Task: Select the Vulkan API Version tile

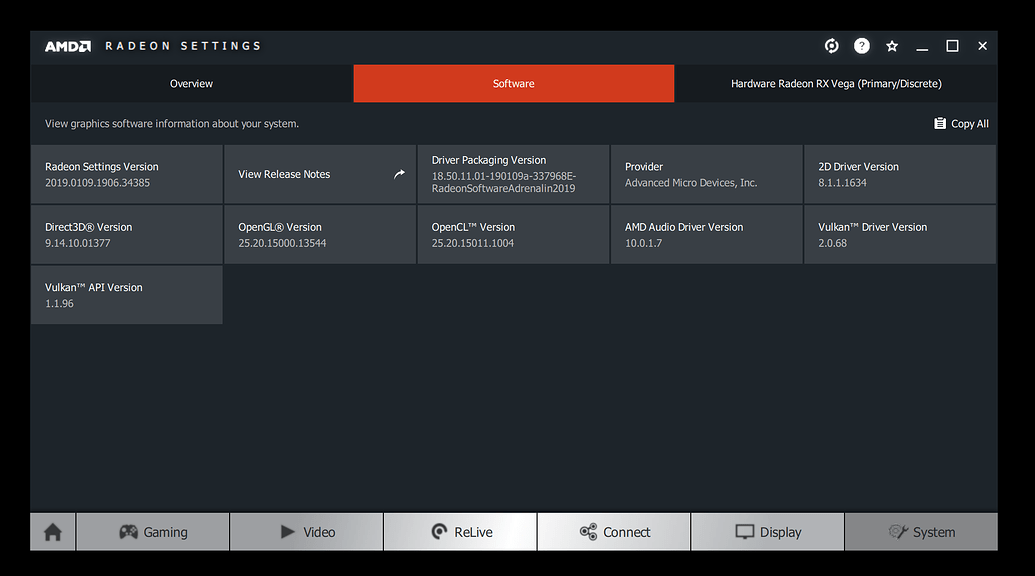Action: 127,295
